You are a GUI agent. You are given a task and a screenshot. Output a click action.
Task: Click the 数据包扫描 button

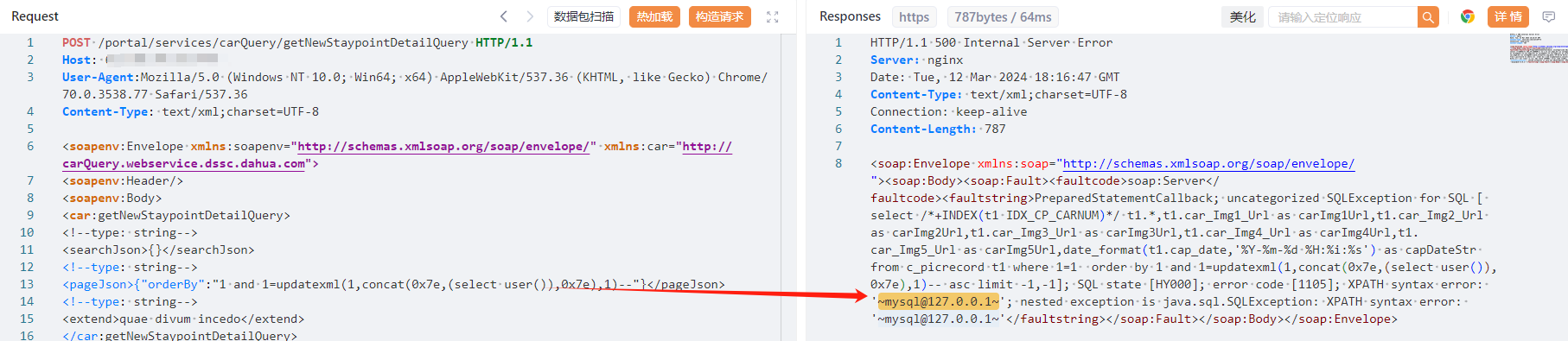[584, 16]
